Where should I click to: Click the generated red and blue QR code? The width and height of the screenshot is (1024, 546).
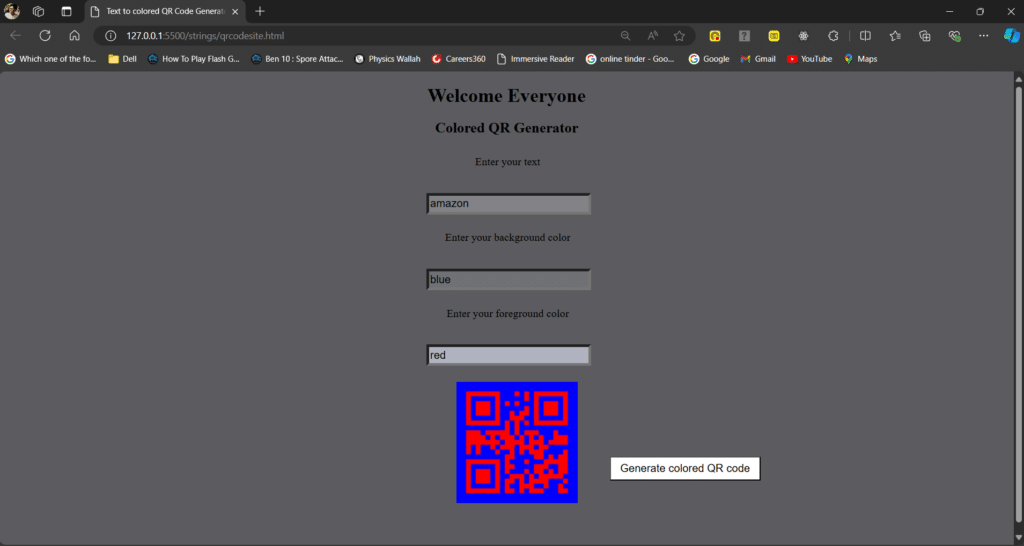pyautogui.click(x=517, y=442)
